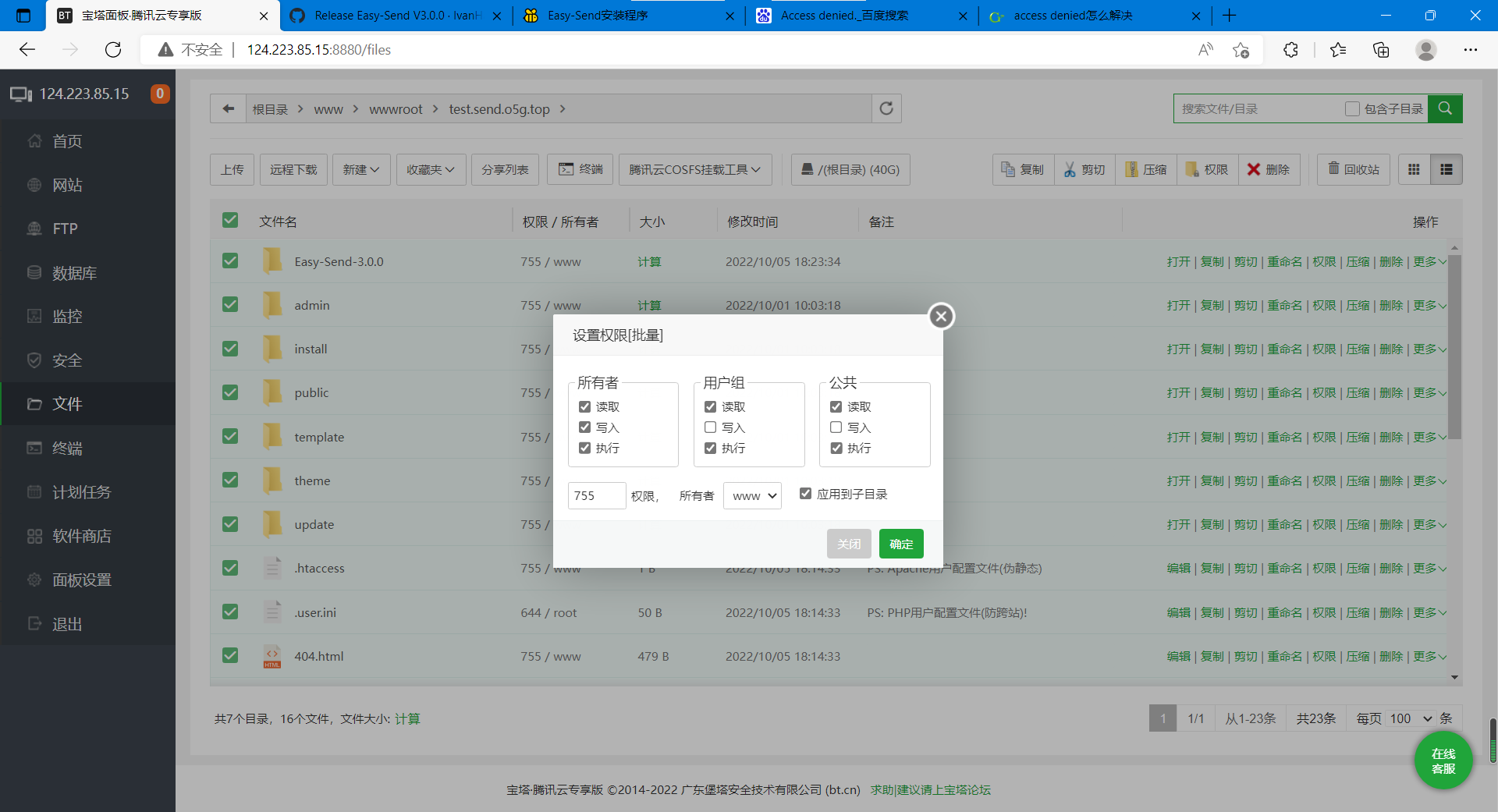Open 网站 in the sidebar

pyautogui.click(x=67, y=185)
